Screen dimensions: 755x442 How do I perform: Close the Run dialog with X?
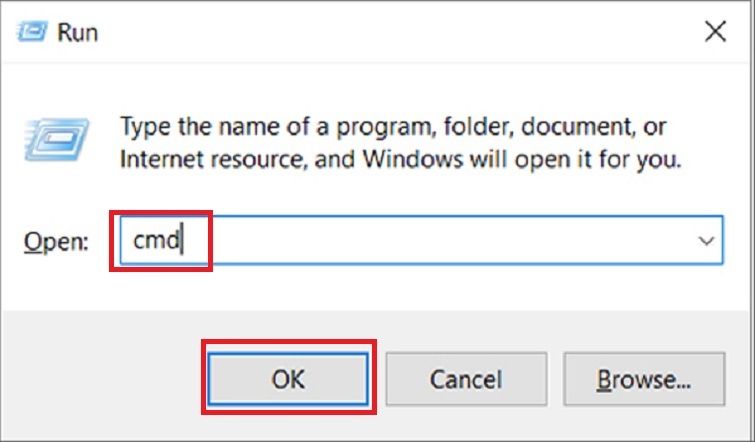pos(715,32)
